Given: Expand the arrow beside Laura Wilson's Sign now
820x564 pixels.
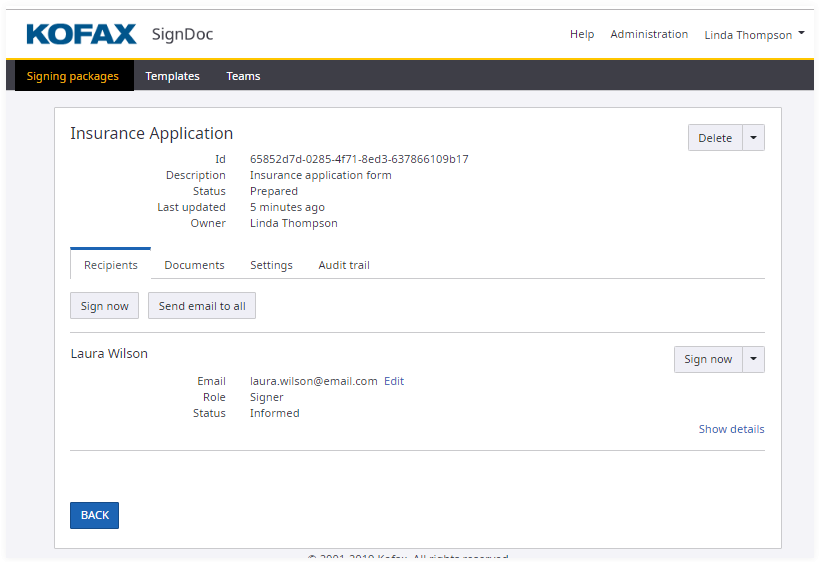Looking at the screenshot, I should click(x=754, y=359).
